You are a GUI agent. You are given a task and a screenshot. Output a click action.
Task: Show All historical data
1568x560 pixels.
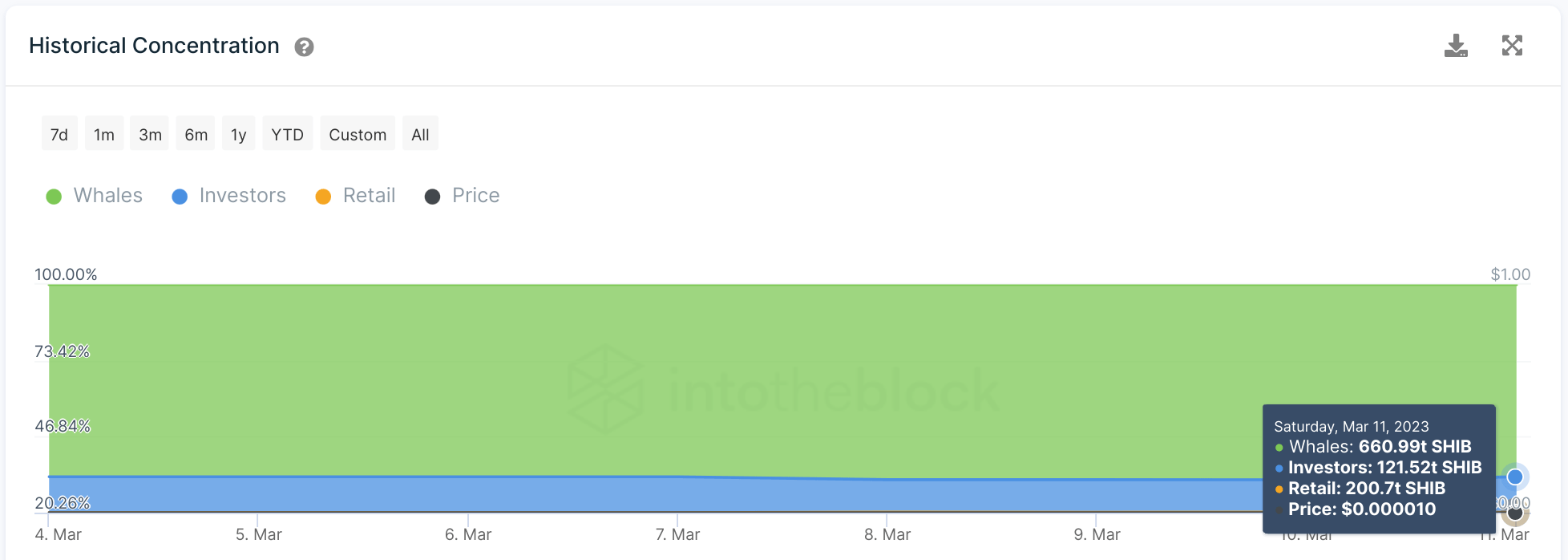tap(420, 135)
